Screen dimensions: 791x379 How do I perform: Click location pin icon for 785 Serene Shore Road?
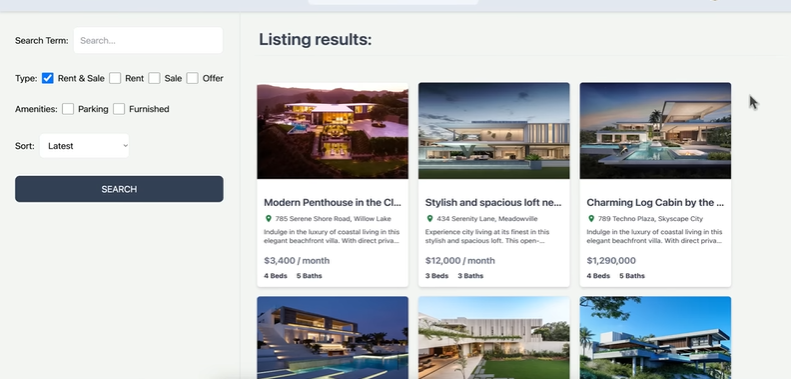click(x=268, y=219)
